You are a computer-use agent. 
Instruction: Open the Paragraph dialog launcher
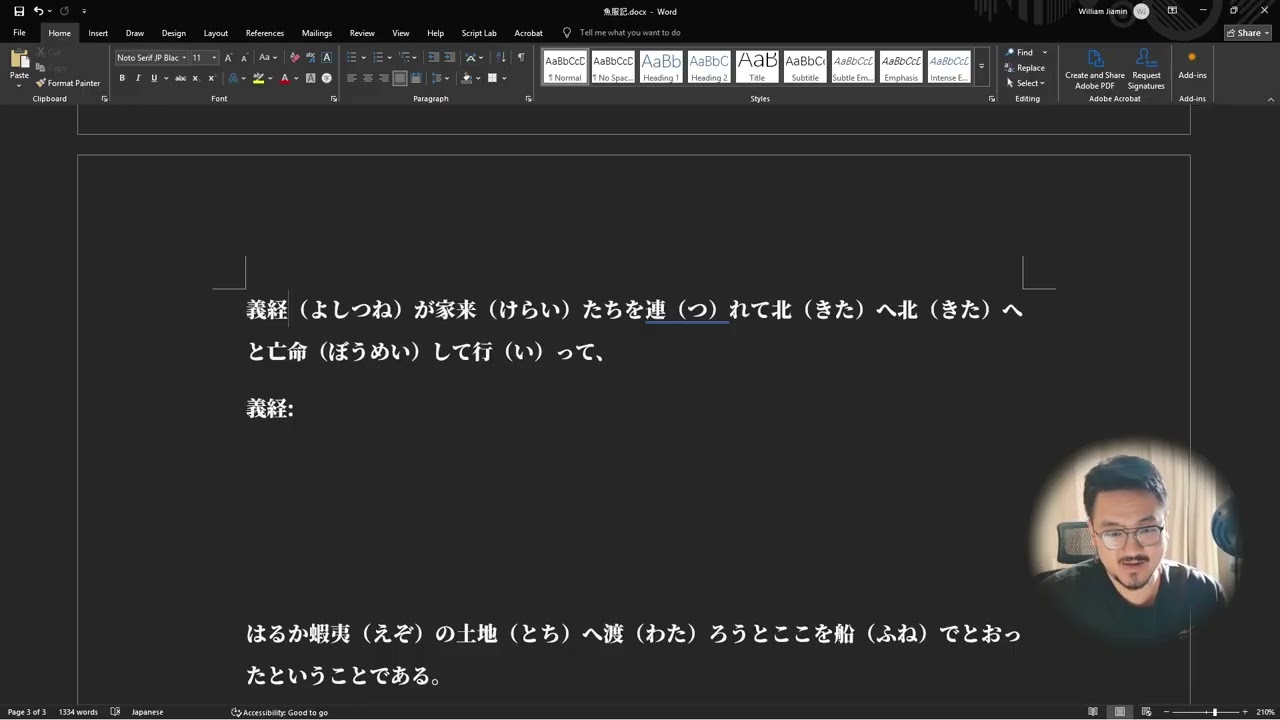pos(528,99)
